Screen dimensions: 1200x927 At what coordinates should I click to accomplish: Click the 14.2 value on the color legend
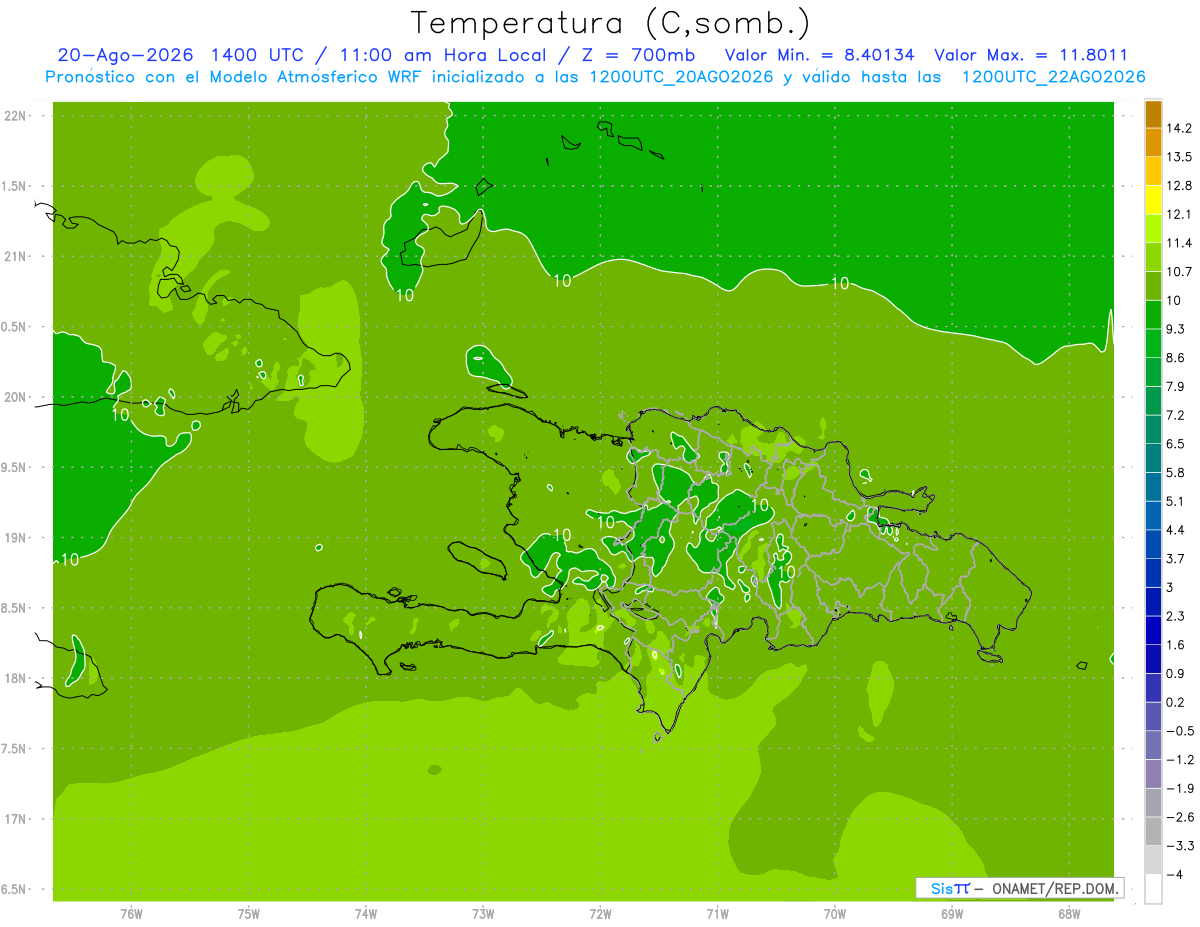[1179, 128]
